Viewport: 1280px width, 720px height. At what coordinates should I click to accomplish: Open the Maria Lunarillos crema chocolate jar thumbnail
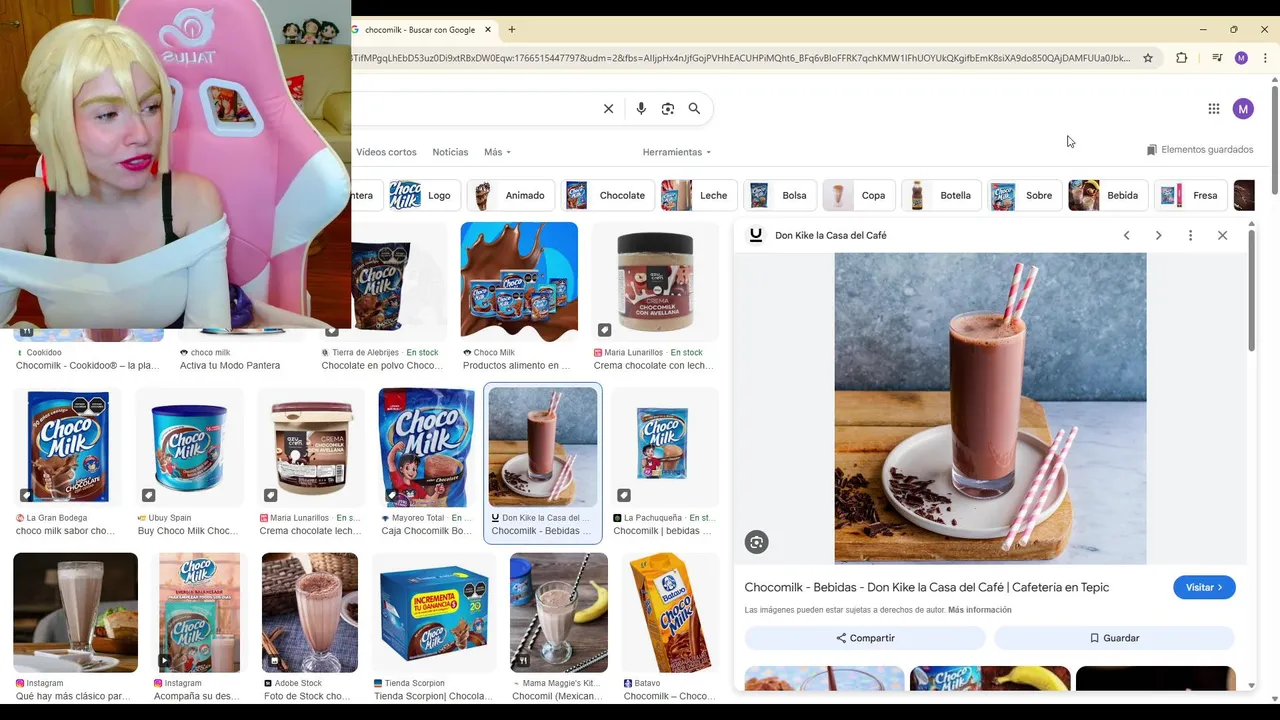coord(655,282)
